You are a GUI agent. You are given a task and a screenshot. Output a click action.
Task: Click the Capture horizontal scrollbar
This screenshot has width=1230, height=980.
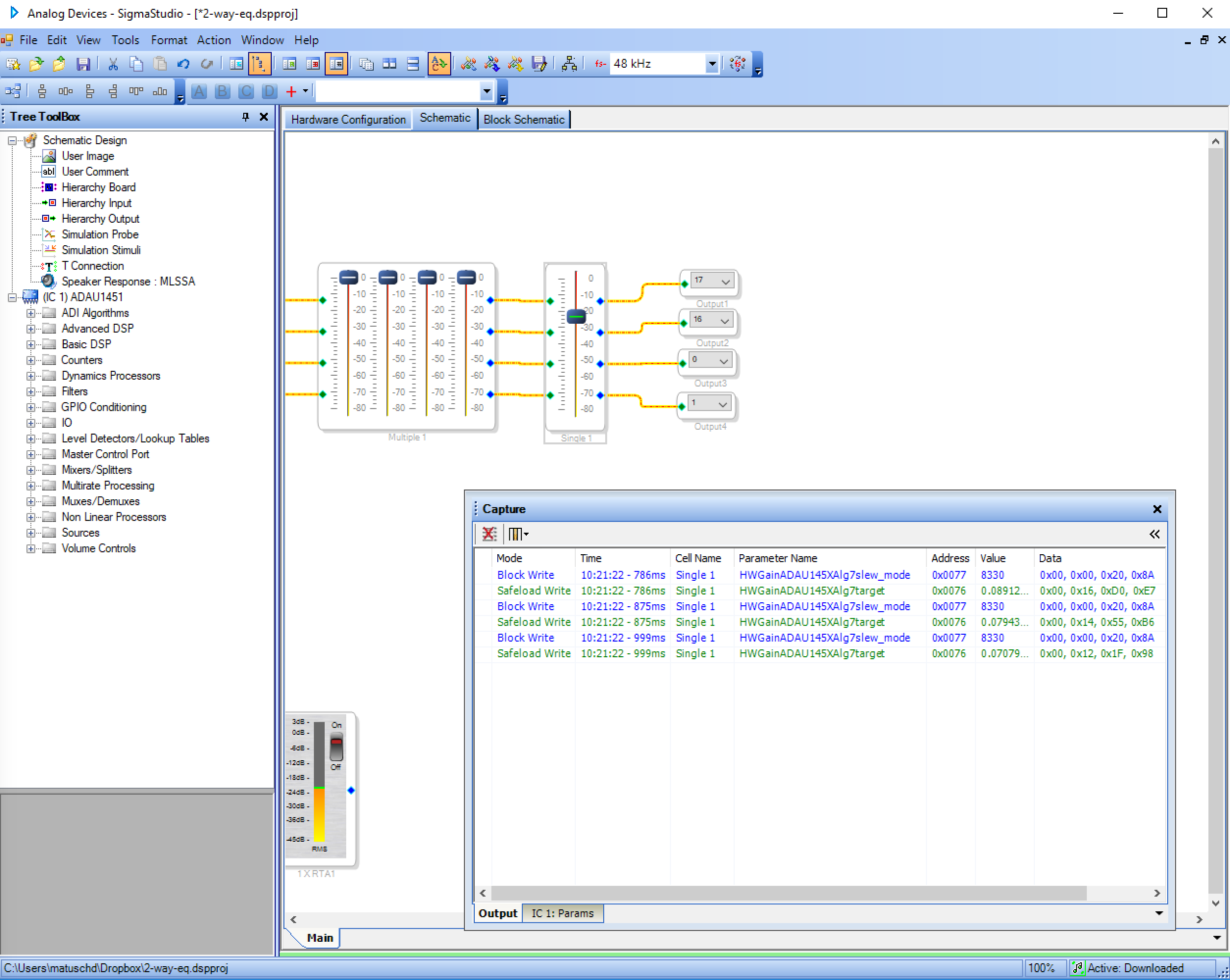(789, 893)
